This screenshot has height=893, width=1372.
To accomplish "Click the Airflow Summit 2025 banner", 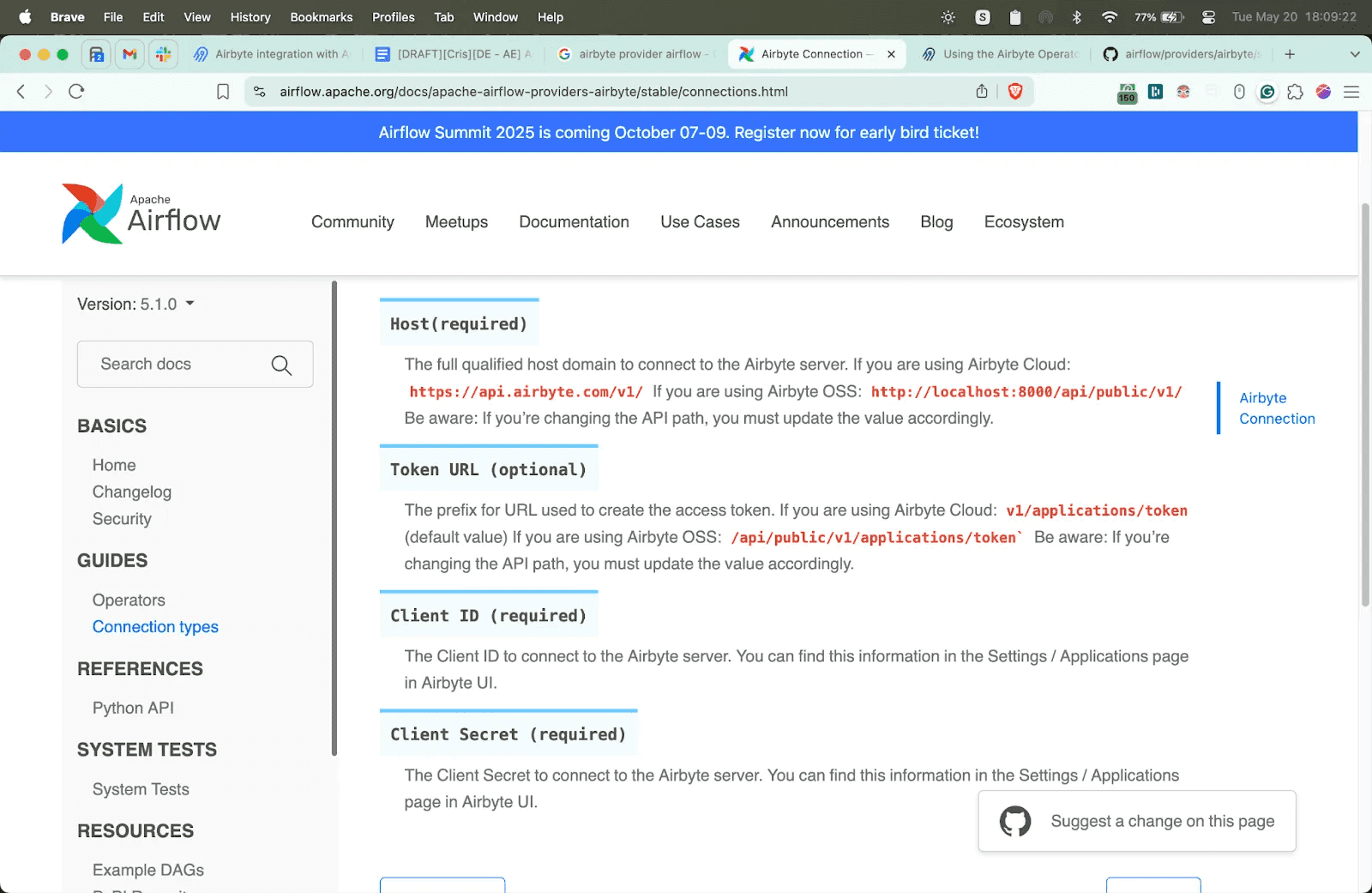I will [679, 132].
